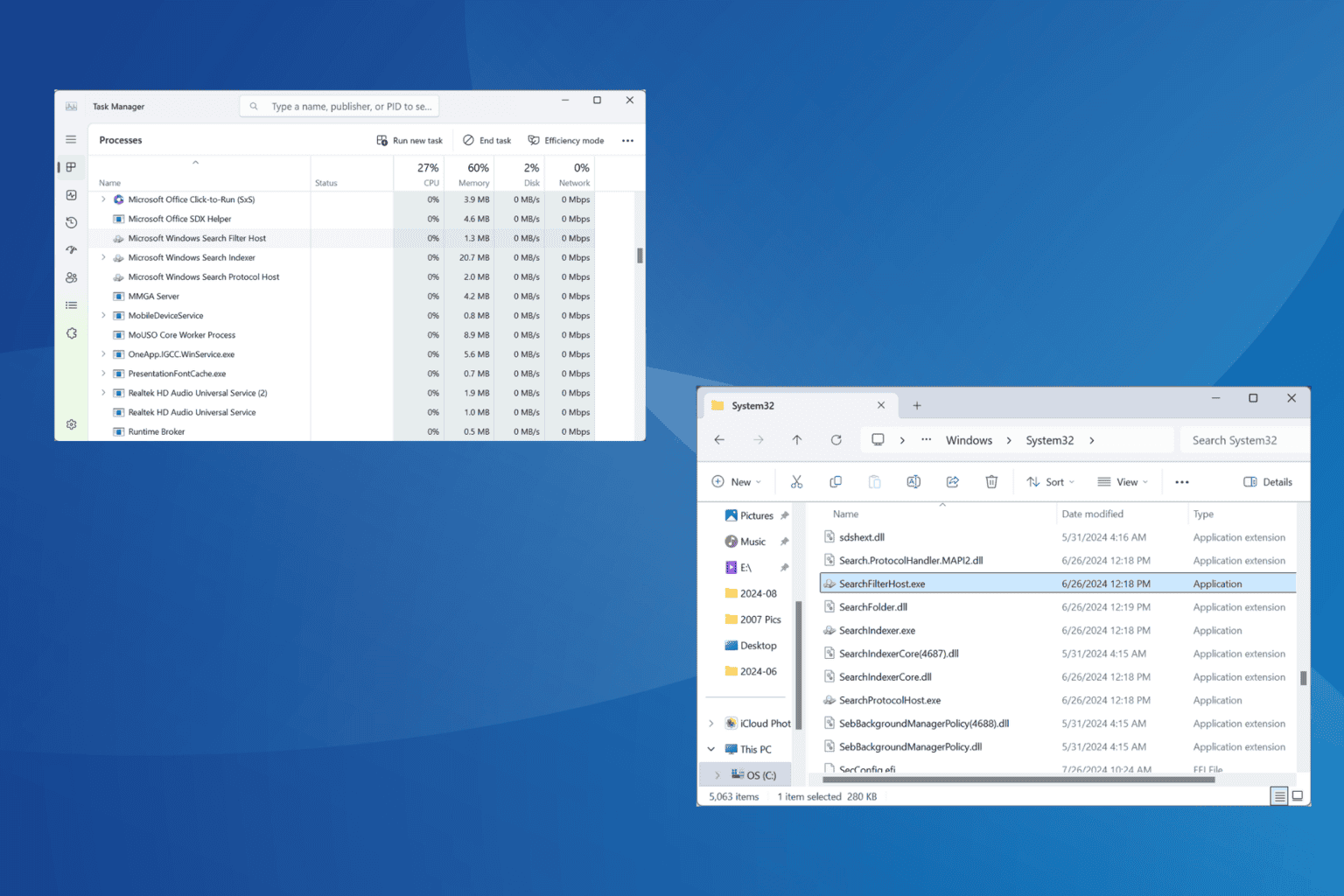Screen dimensions: 1344x896
Task: Click Explorer horizontal scrollbar
Action: click(x=1018, y=780)
